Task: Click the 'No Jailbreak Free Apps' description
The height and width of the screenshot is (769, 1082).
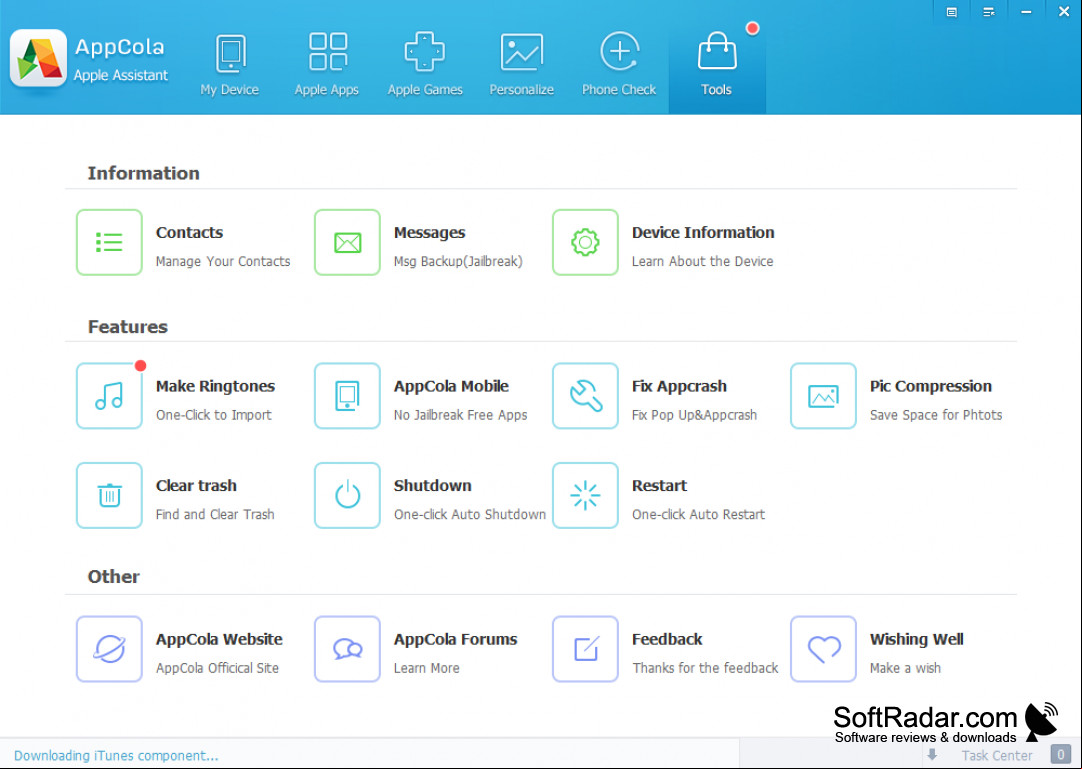Action: [460, 415]
